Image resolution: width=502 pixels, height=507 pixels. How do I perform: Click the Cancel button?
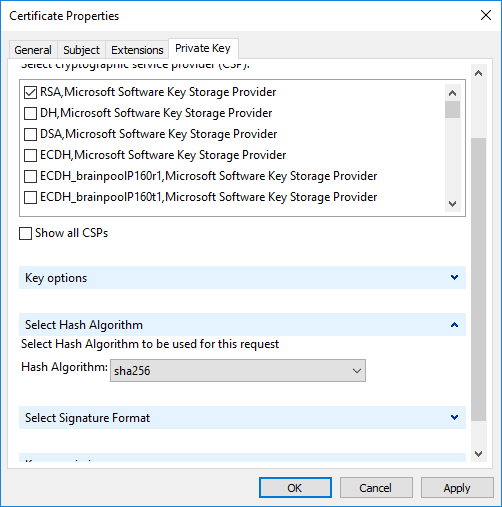click(376, 488)
